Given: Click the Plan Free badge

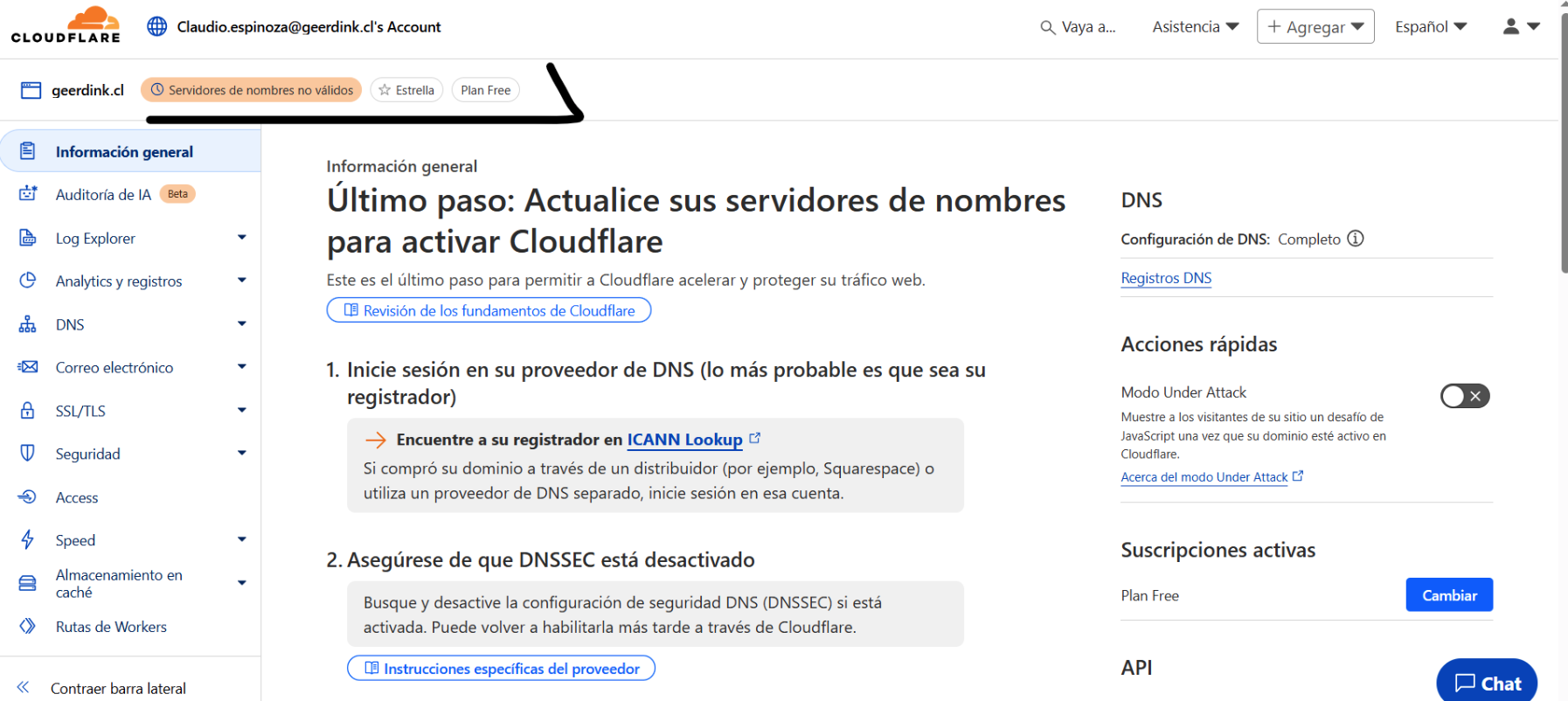Looking at the screenshot, I should tap(486, 90).
